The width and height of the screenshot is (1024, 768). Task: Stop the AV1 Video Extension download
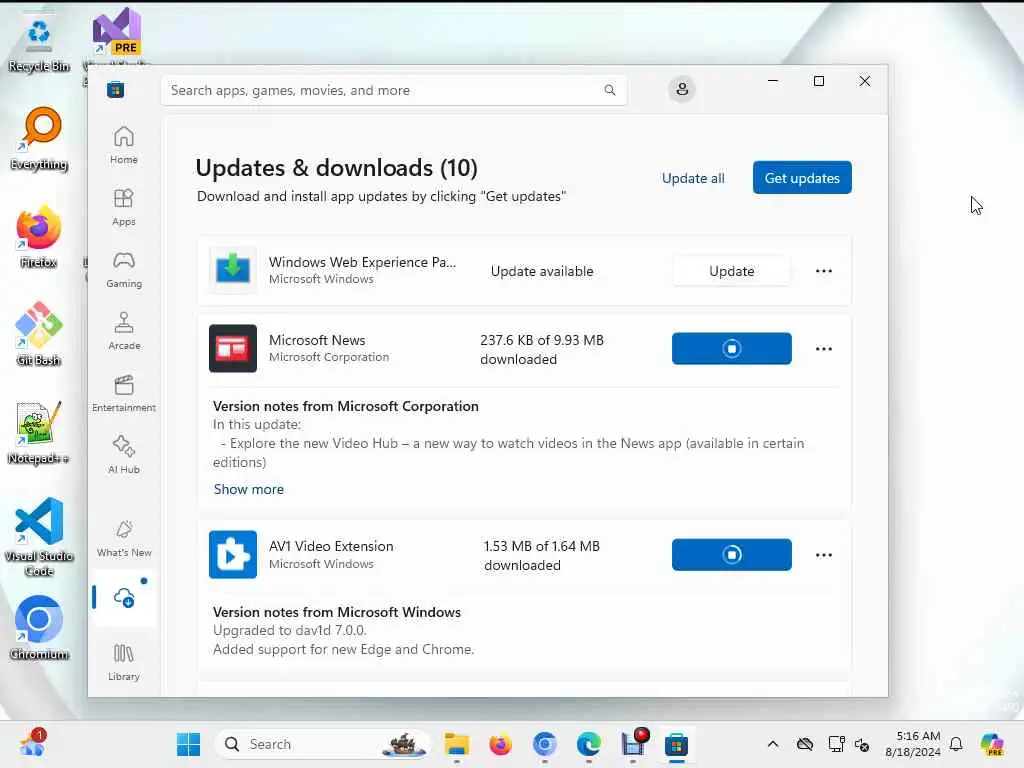[731, 554]
